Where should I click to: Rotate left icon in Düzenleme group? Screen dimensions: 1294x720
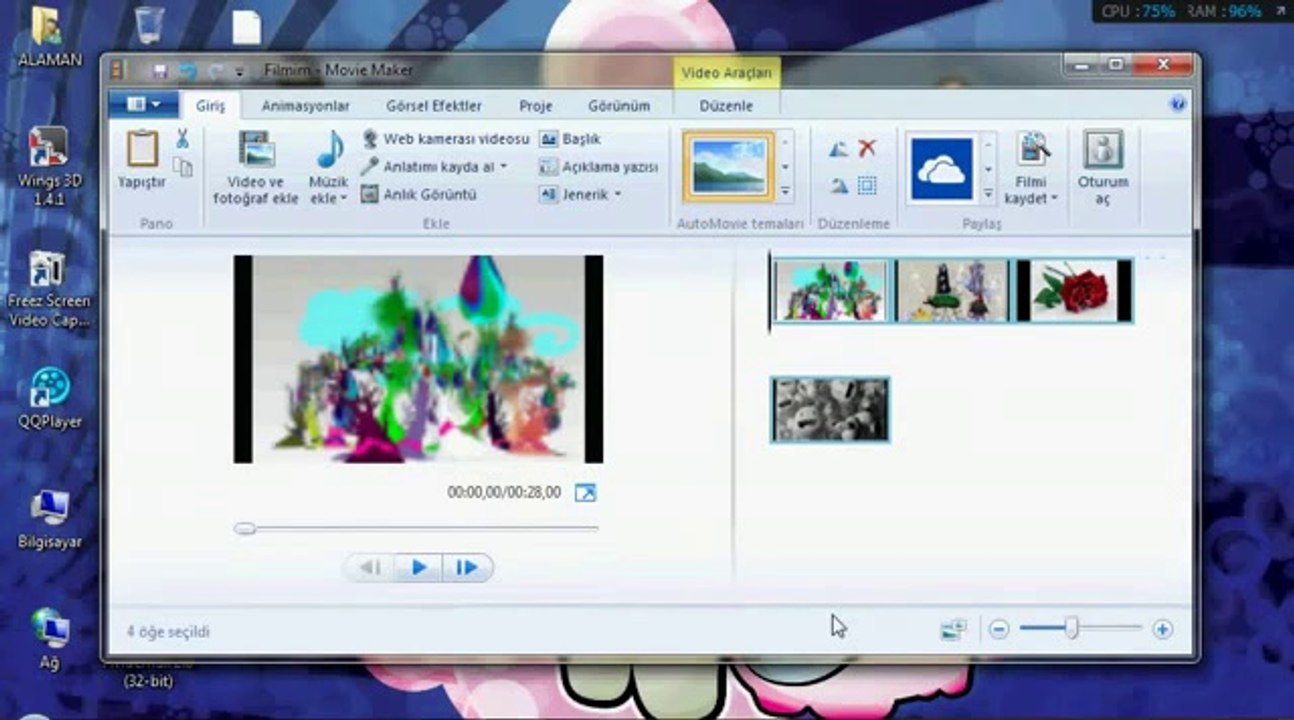[839, 149]
